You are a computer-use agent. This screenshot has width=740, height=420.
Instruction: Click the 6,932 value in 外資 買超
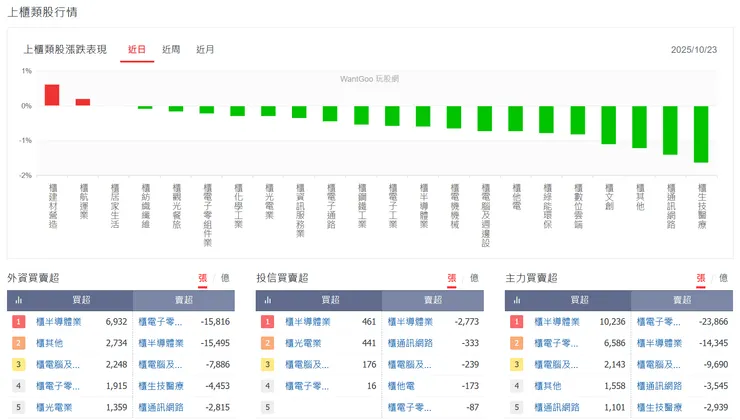[116, 322]
